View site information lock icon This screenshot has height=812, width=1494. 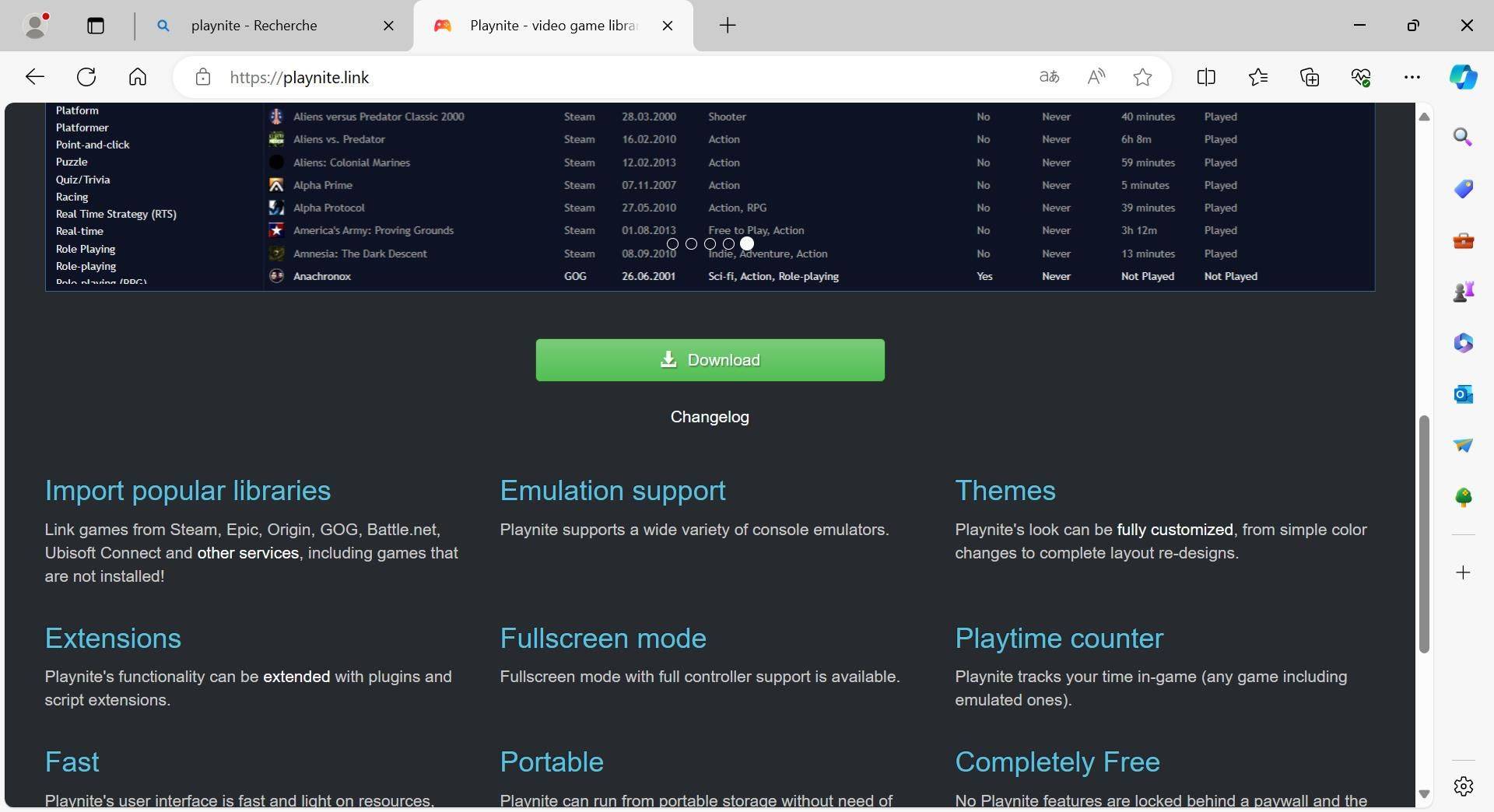(203, 77)
